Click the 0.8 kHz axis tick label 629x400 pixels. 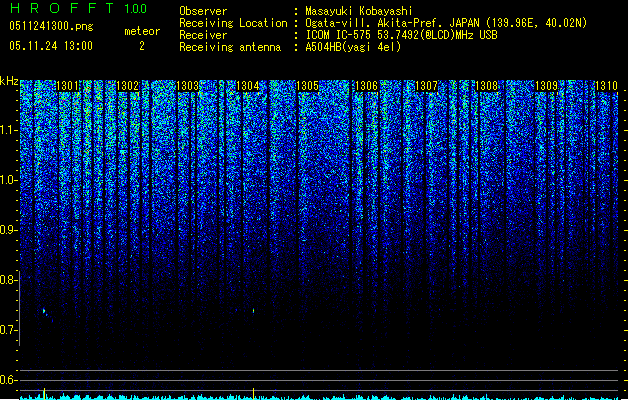[x=9, y=280]
